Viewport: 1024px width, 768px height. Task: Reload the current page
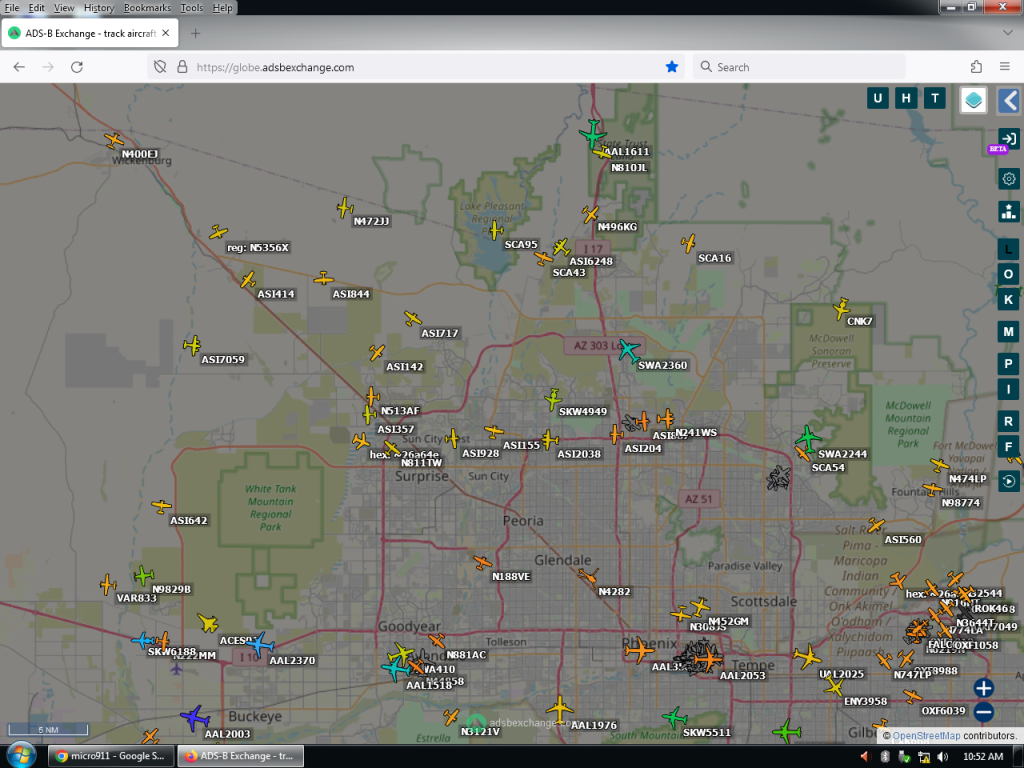76,67
